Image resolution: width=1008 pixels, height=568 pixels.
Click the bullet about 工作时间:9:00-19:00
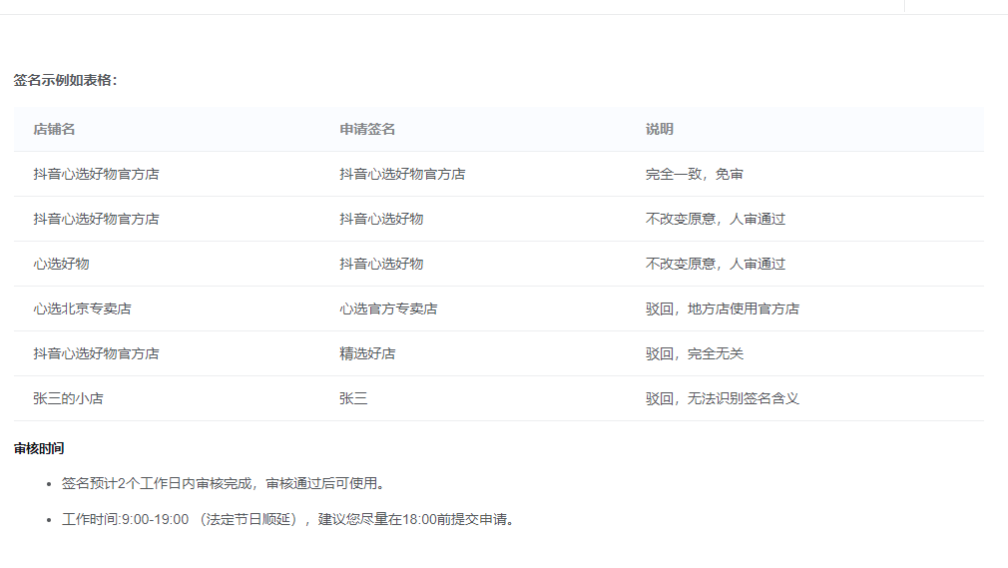(289, 519)
